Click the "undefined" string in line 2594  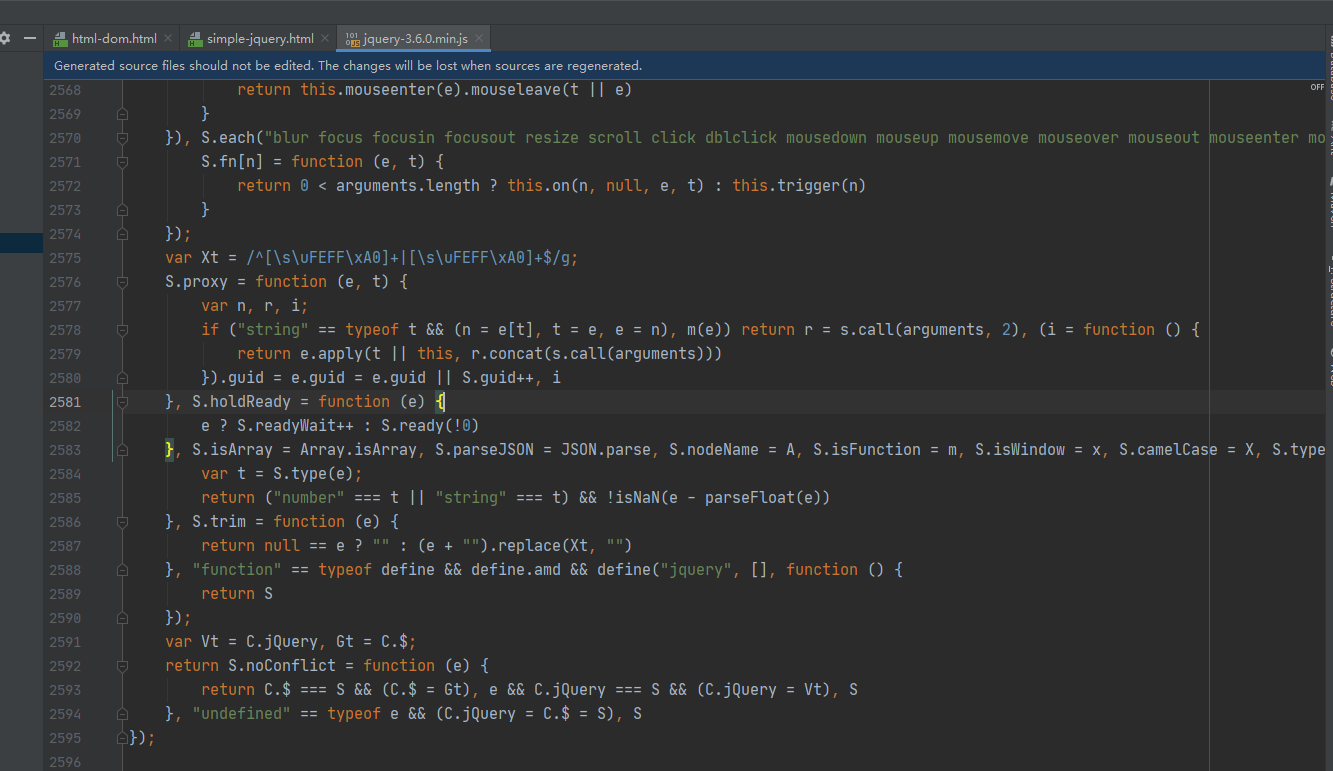241,714
